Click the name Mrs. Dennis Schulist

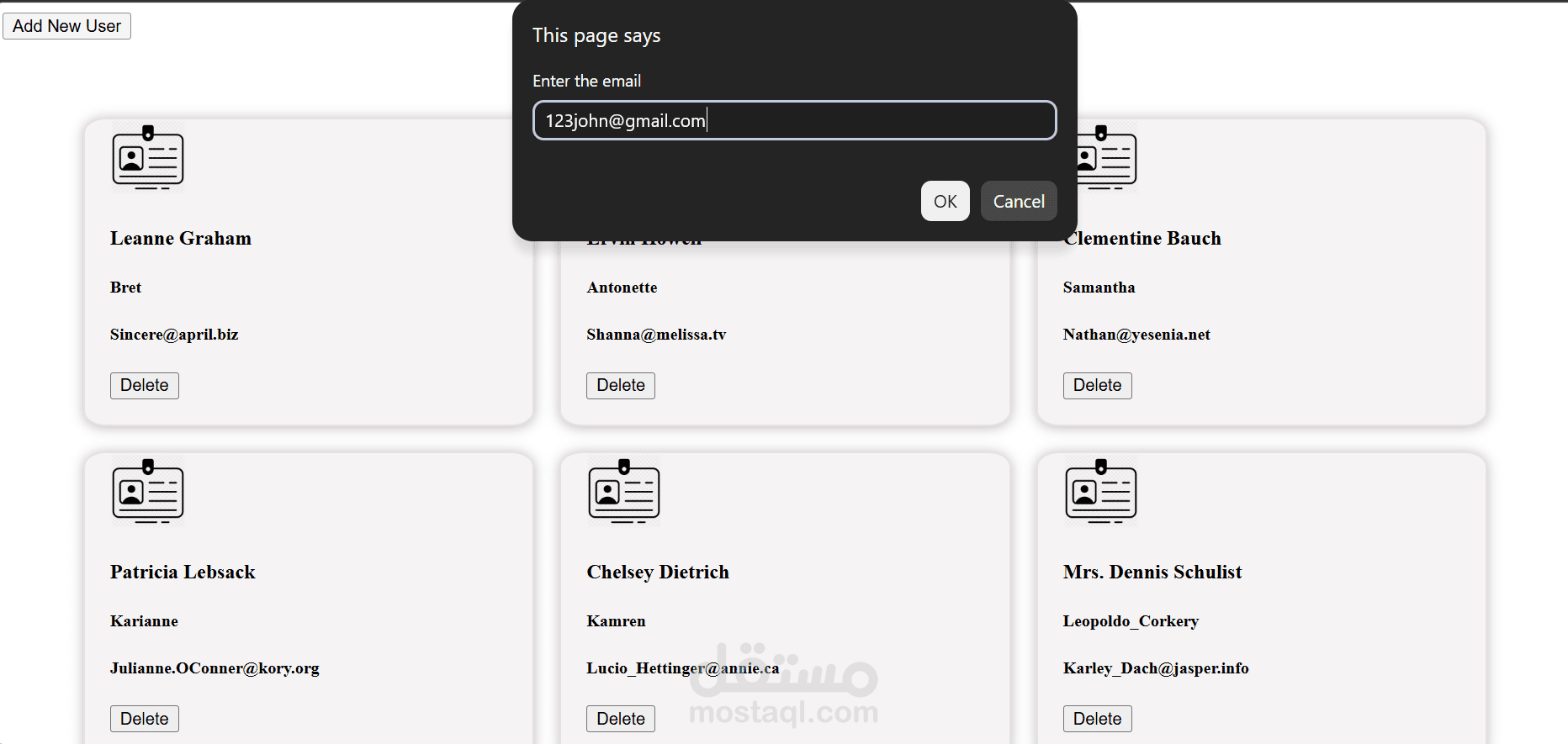[x=1152, y=573]
